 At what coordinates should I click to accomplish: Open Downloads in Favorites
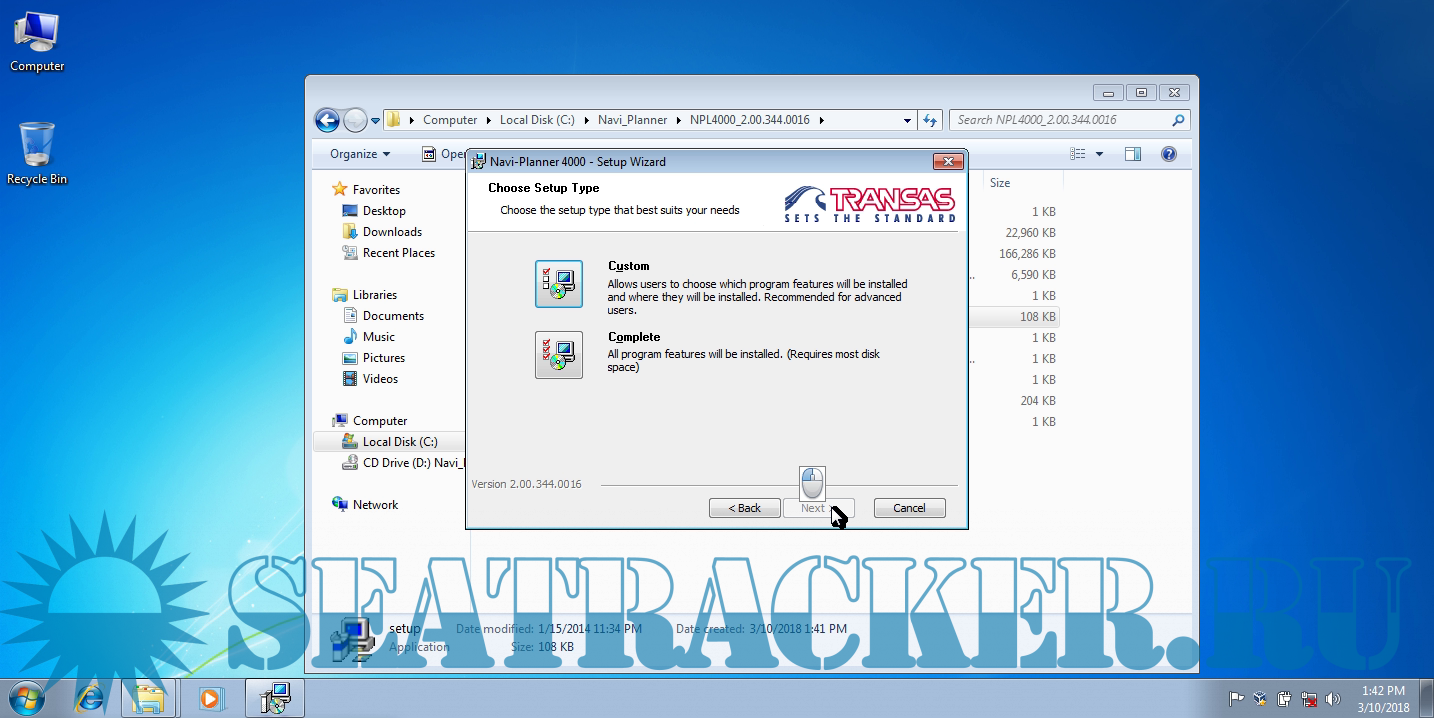pyautogui.click(x=392, y=232)
